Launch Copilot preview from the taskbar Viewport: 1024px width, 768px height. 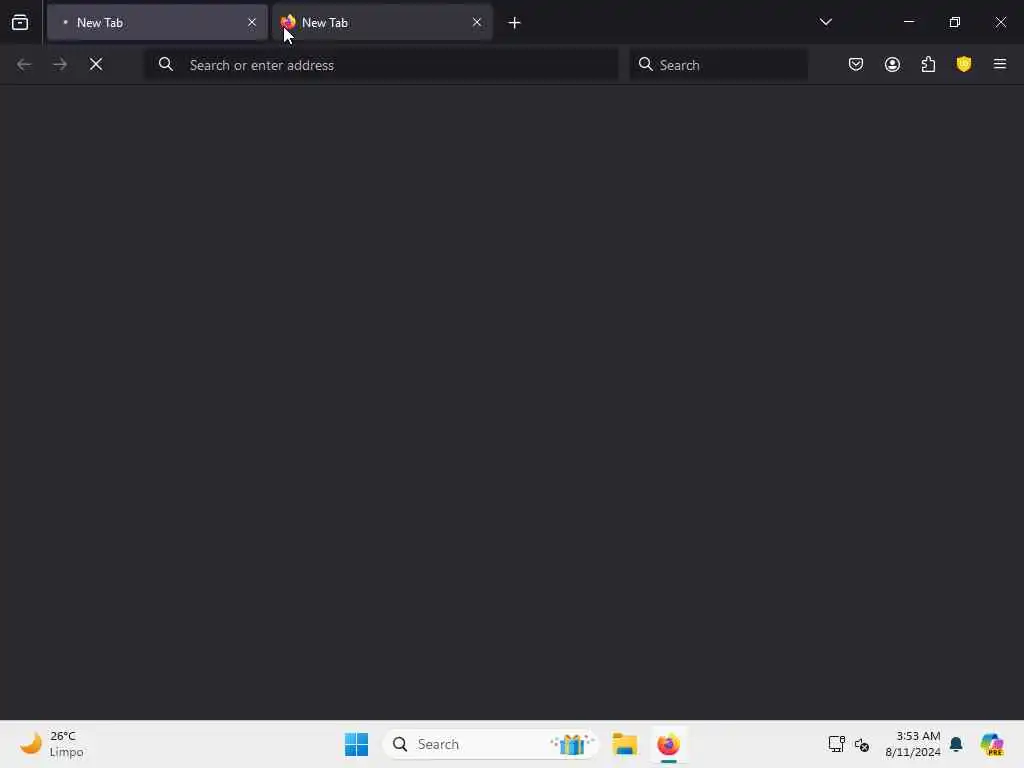pos(992,744)
